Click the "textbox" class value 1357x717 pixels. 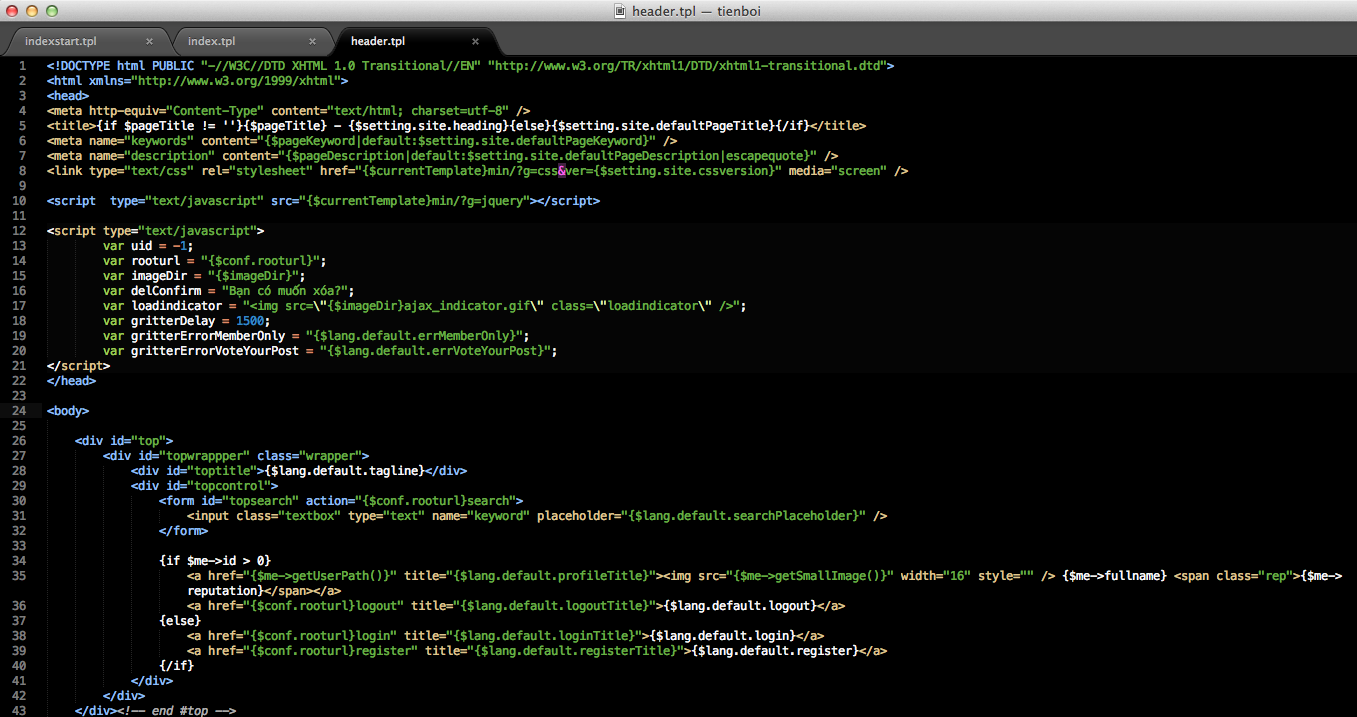point(311,516)
